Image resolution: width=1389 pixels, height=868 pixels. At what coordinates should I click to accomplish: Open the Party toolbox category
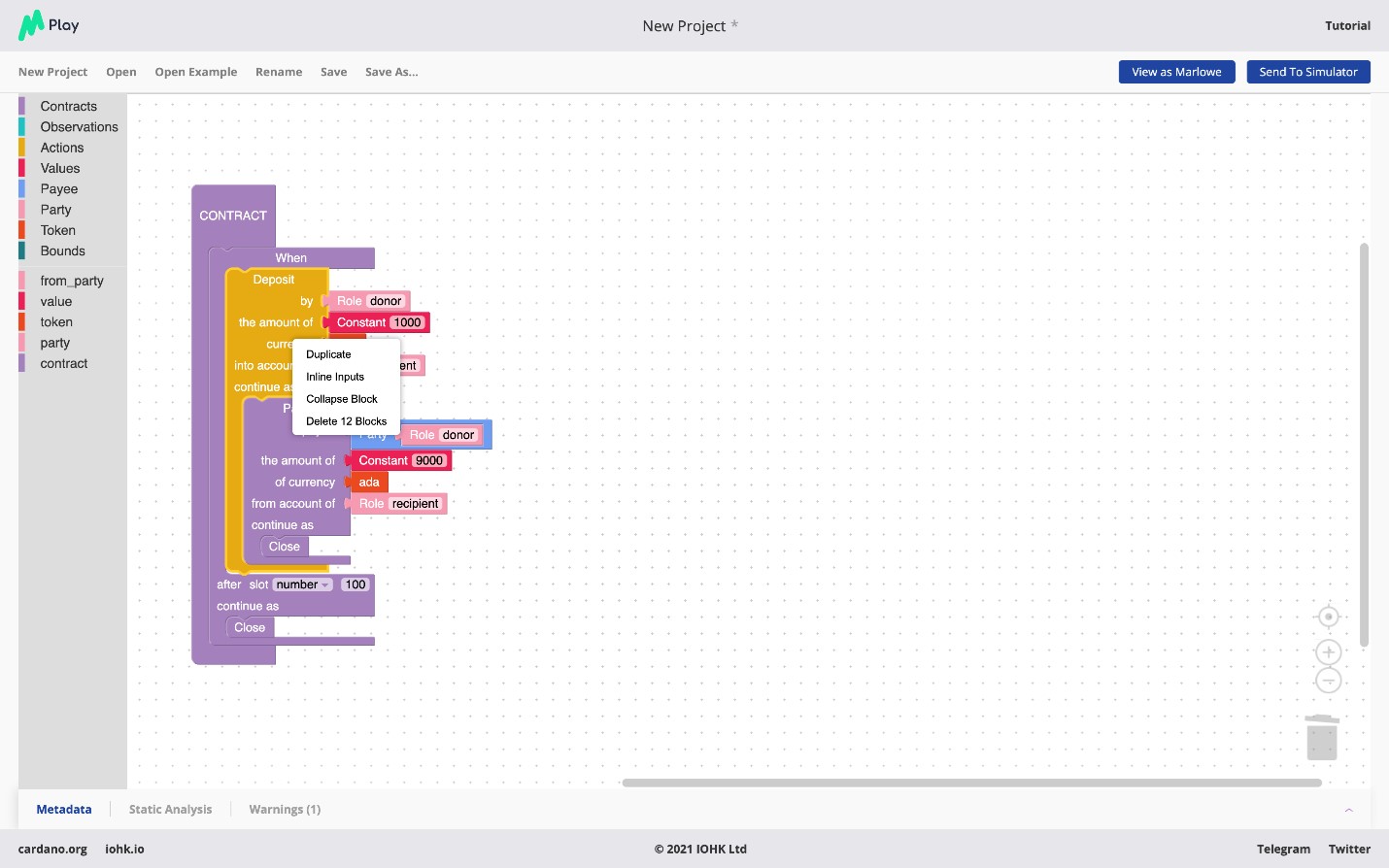click(56, 210)
